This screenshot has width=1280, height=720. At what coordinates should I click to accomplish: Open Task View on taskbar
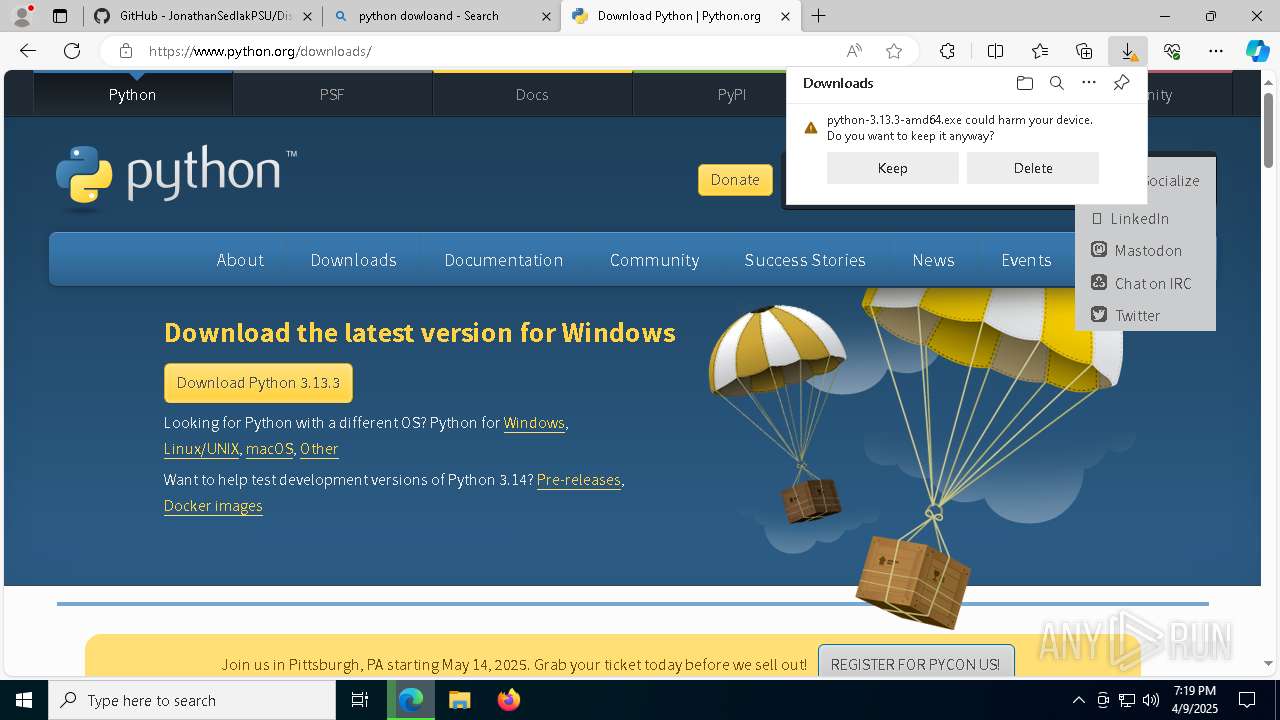(x=360, y=700)
